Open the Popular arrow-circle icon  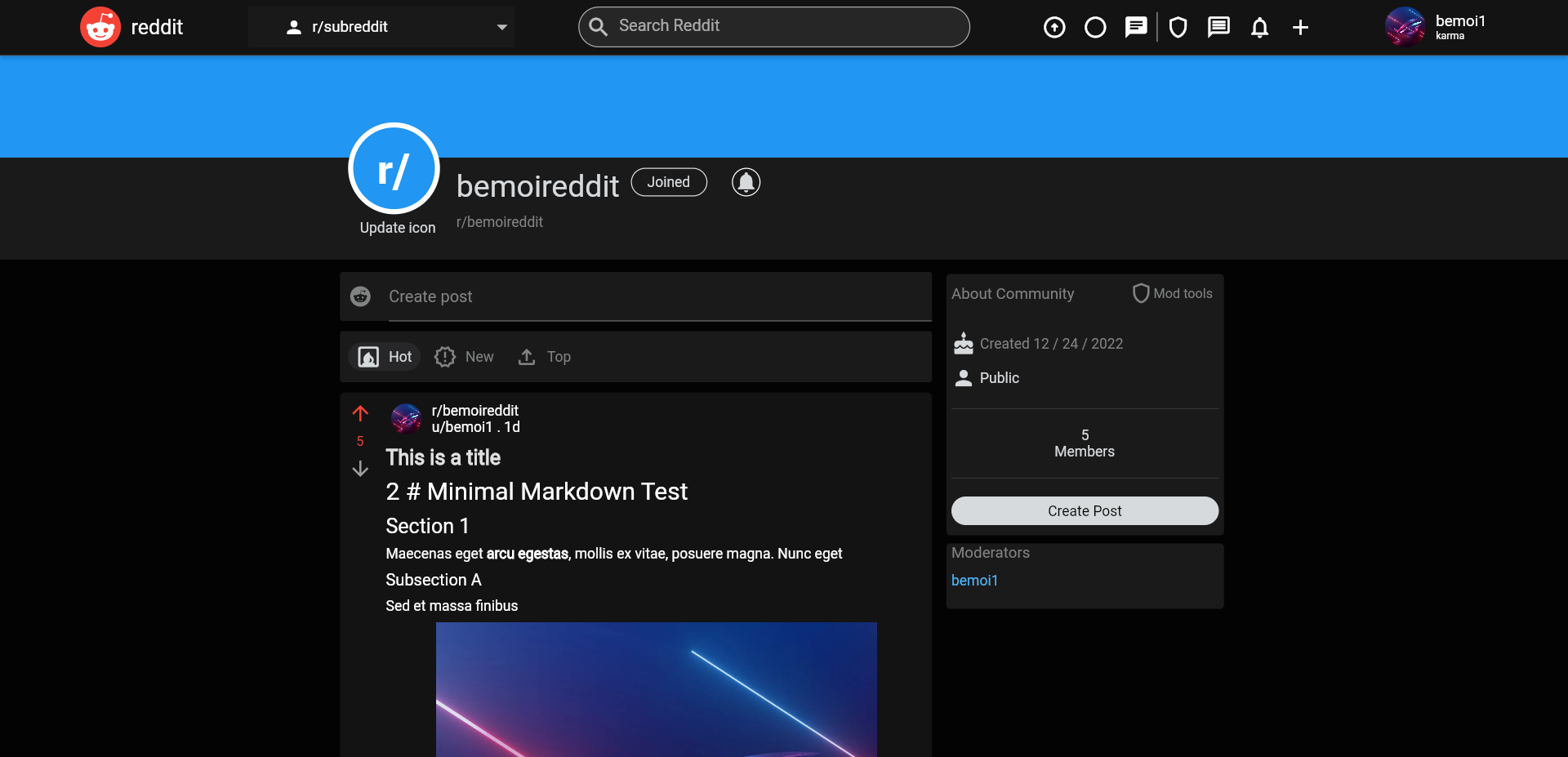coord(1054,28)
